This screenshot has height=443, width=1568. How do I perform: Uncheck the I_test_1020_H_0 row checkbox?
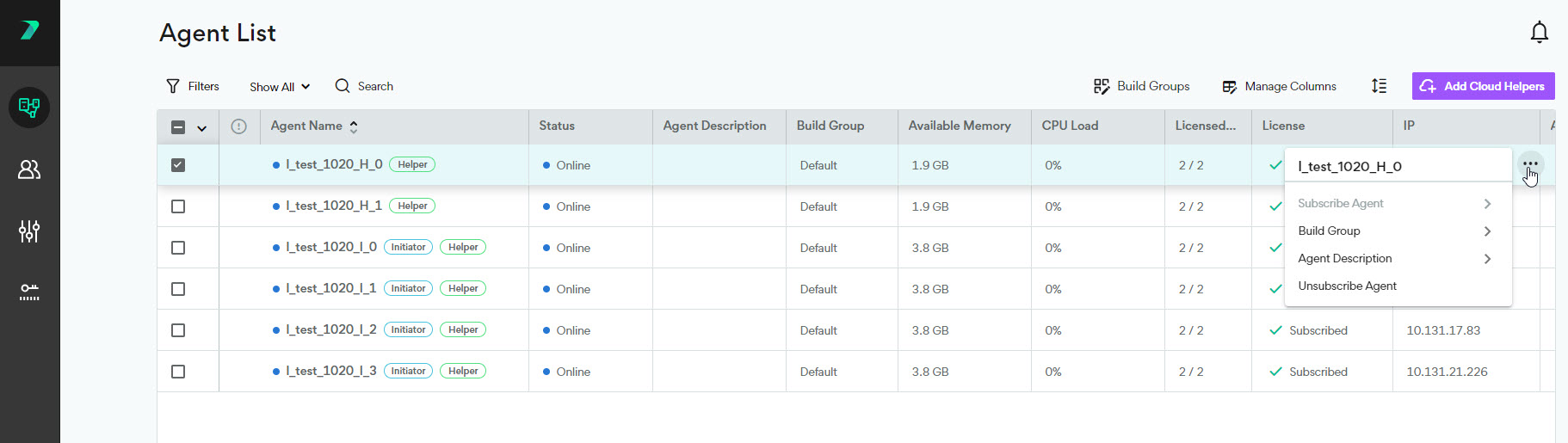178,165
